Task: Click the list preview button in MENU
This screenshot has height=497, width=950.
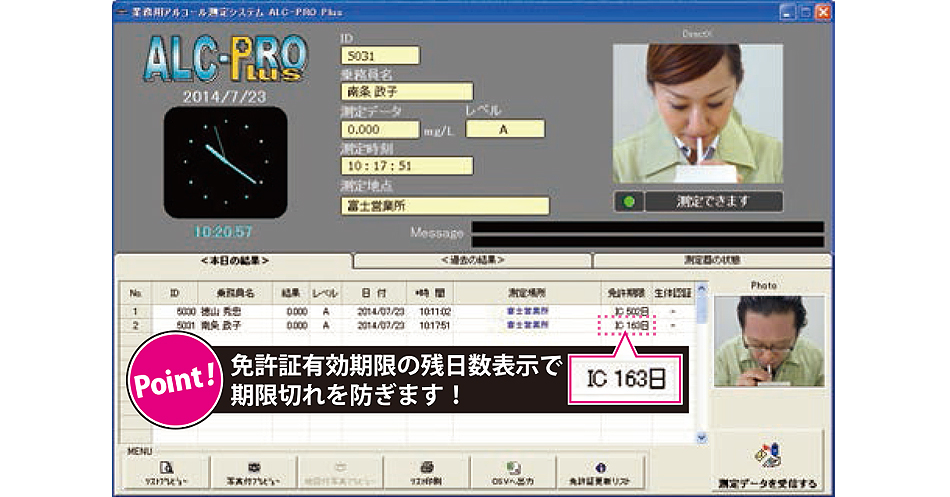Action: 166,473
